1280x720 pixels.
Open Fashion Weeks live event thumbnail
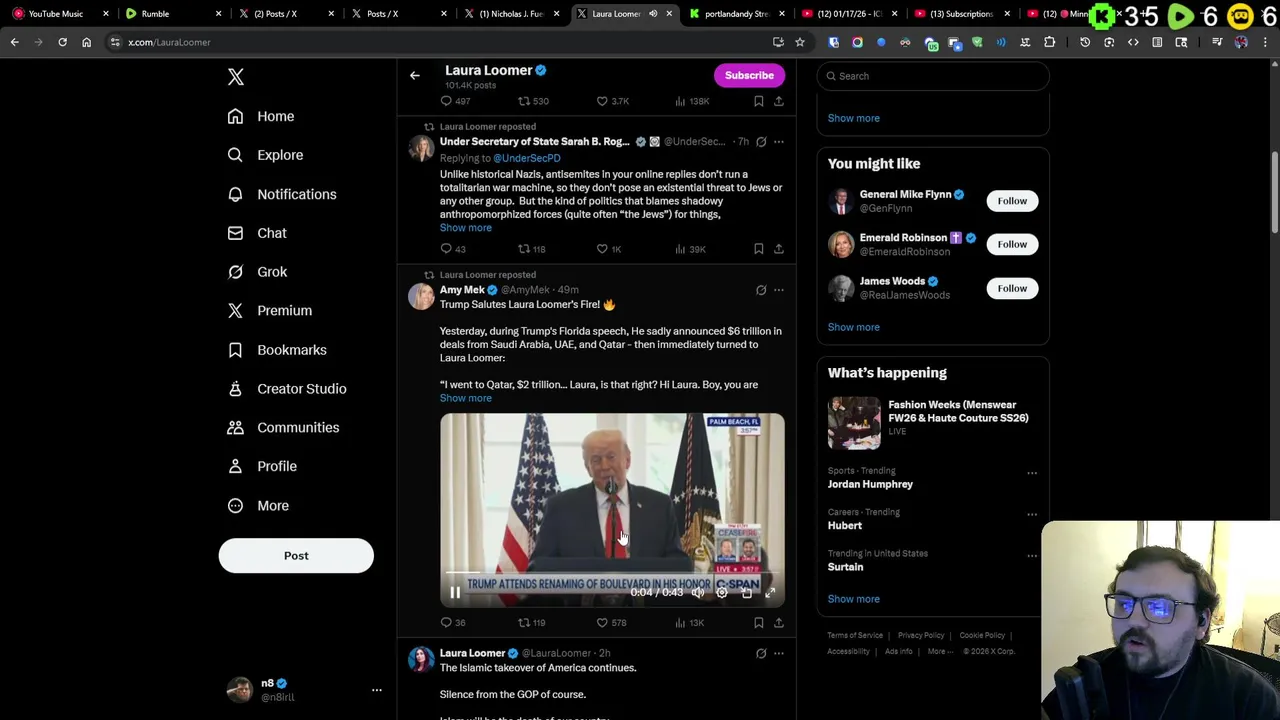(x=854, y=423)
